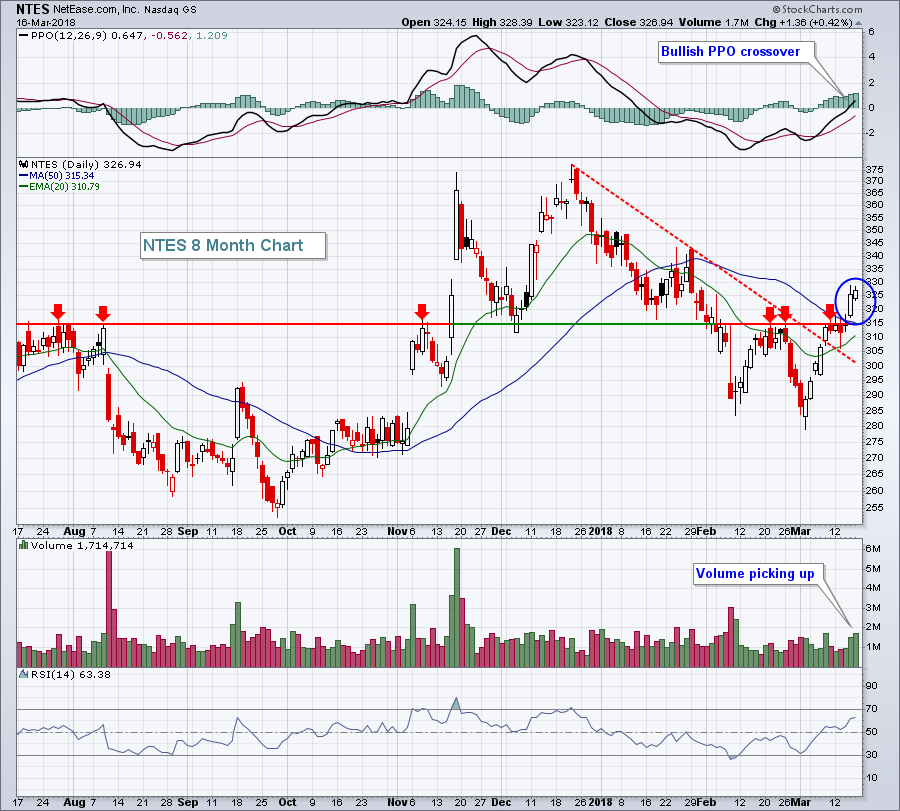Click the Volume 1.7M header value
900x811 pixels.
pyautogui.click(x=713, y=22)
